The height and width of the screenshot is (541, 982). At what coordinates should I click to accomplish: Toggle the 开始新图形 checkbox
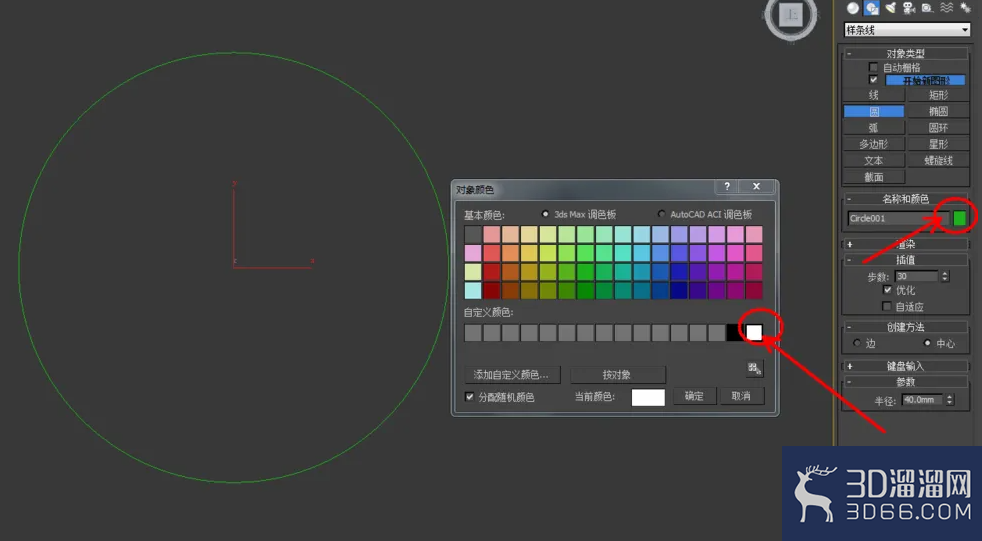click(873, 80)
